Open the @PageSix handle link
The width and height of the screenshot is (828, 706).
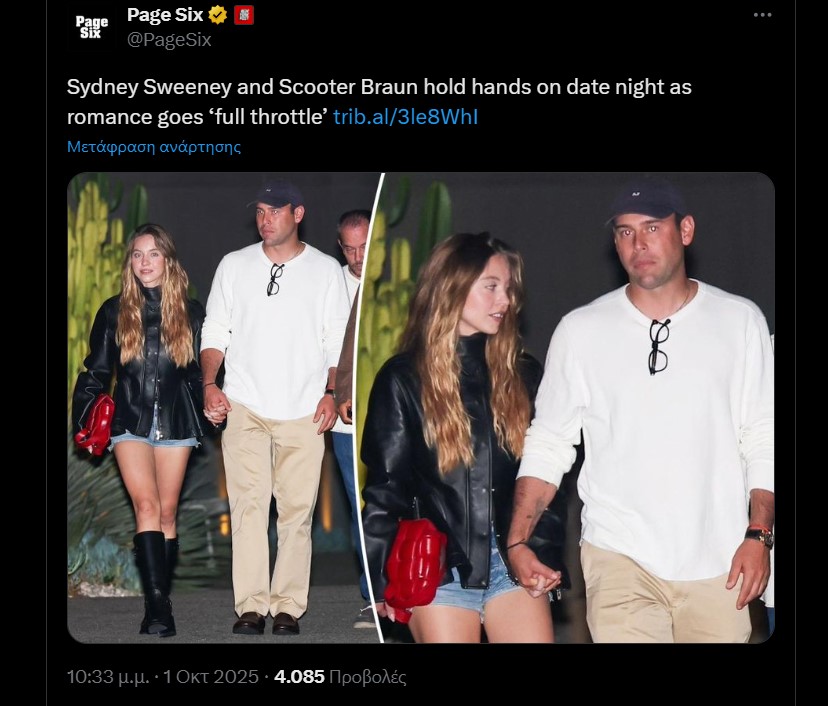pos(169,40)
